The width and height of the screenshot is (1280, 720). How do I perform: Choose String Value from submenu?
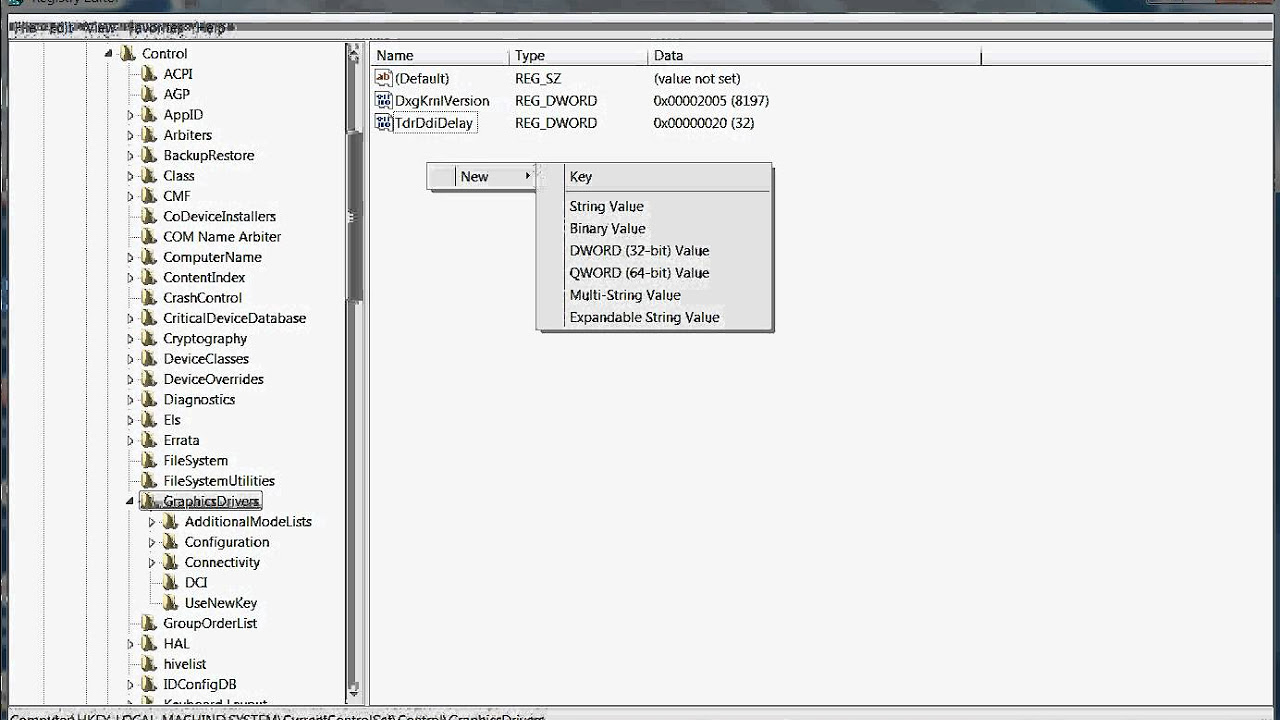(655, 206)
